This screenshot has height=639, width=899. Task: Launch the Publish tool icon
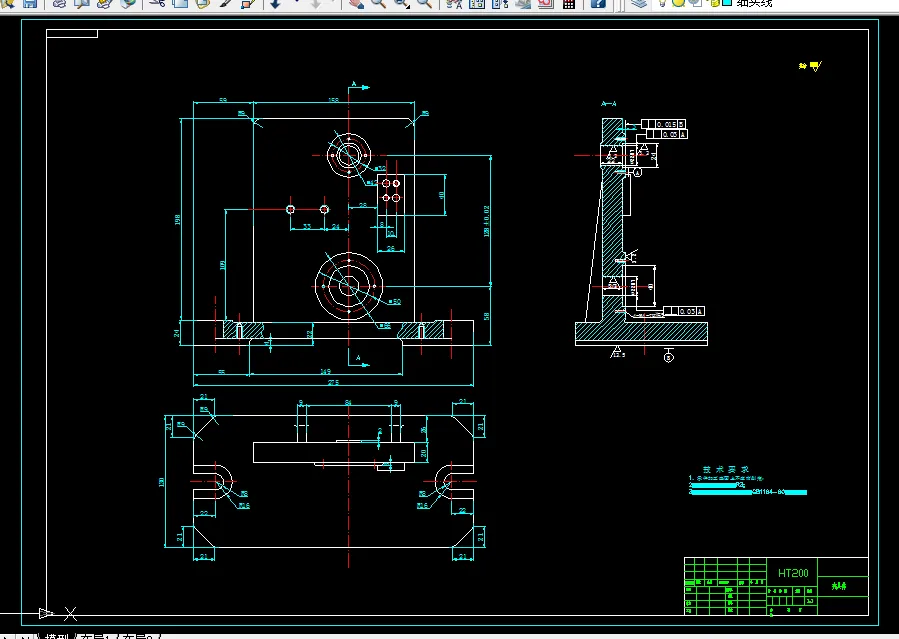(x=104, y=3)
